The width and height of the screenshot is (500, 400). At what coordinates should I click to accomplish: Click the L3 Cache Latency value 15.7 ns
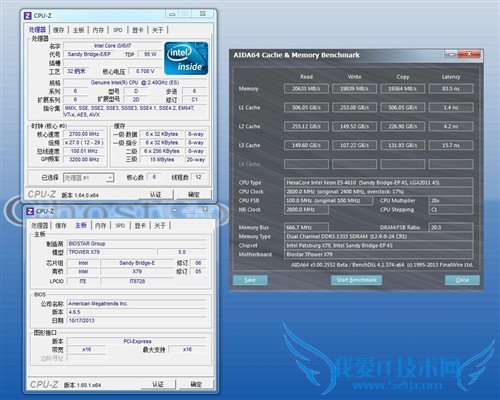[451, 145]
